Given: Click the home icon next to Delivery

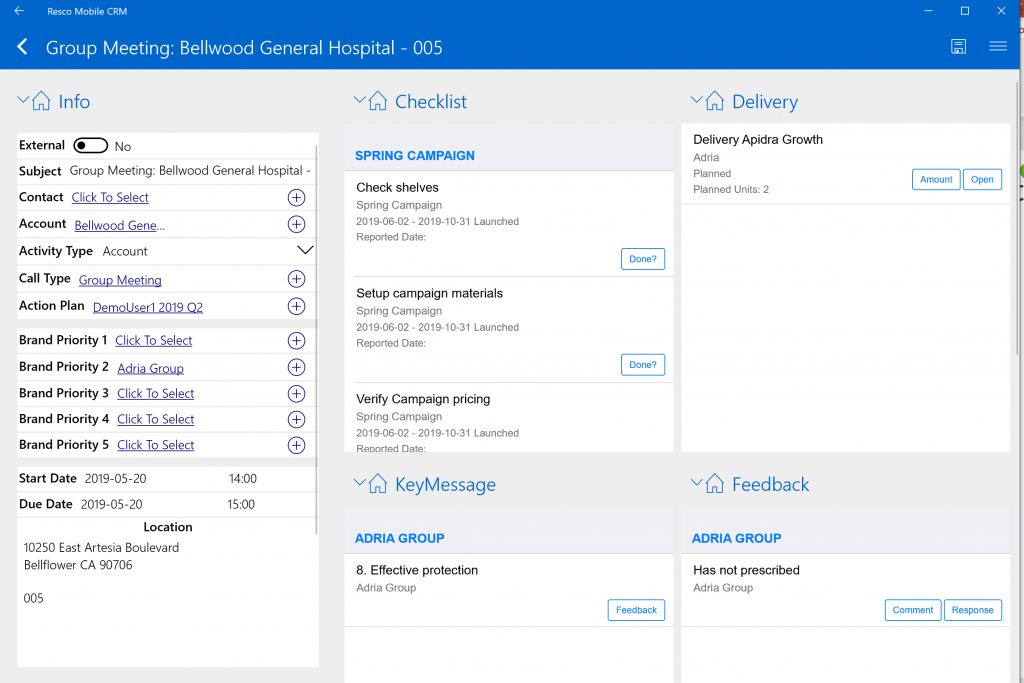Looking at the screenshot, I should 714,101.
